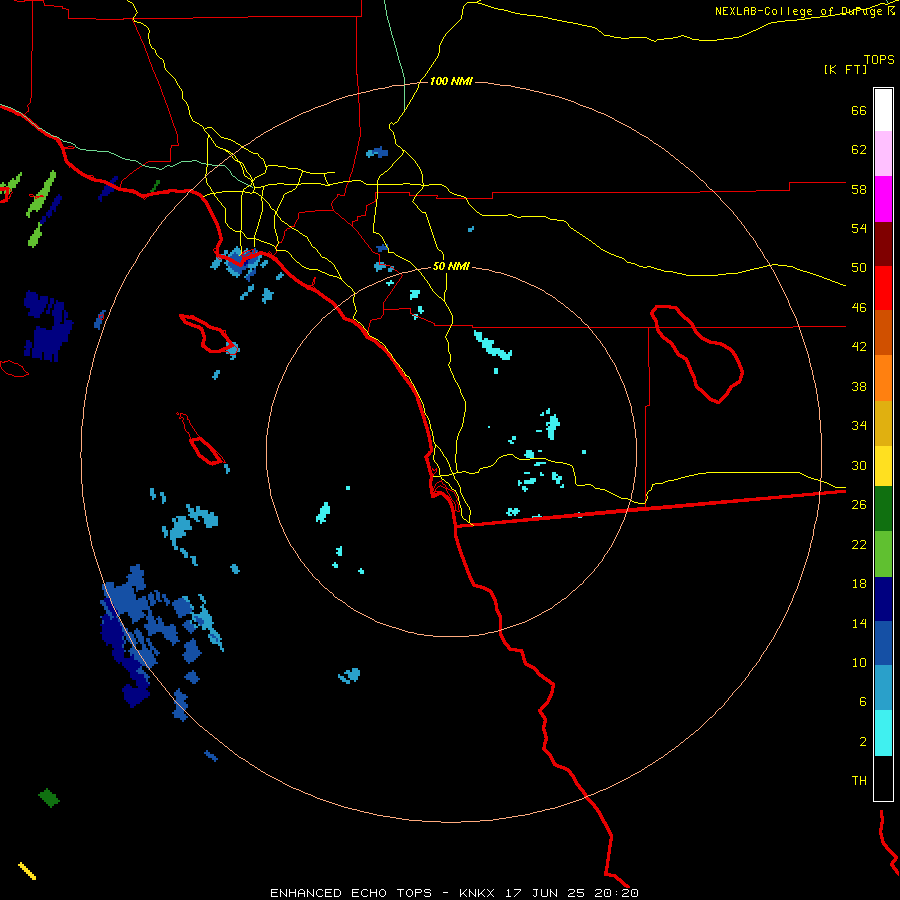The width and height of the screenshot is (900, 900).
Task: Click the '6' legend value
Action: tap(863, 701)
